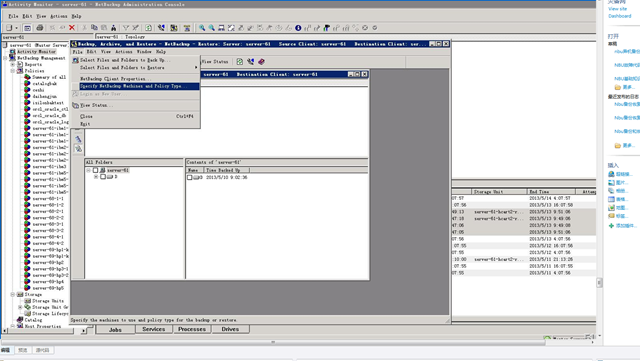Switch to the Processes tab
The height and width of the screenshot is (361, 640).
[x=192, y=329]
